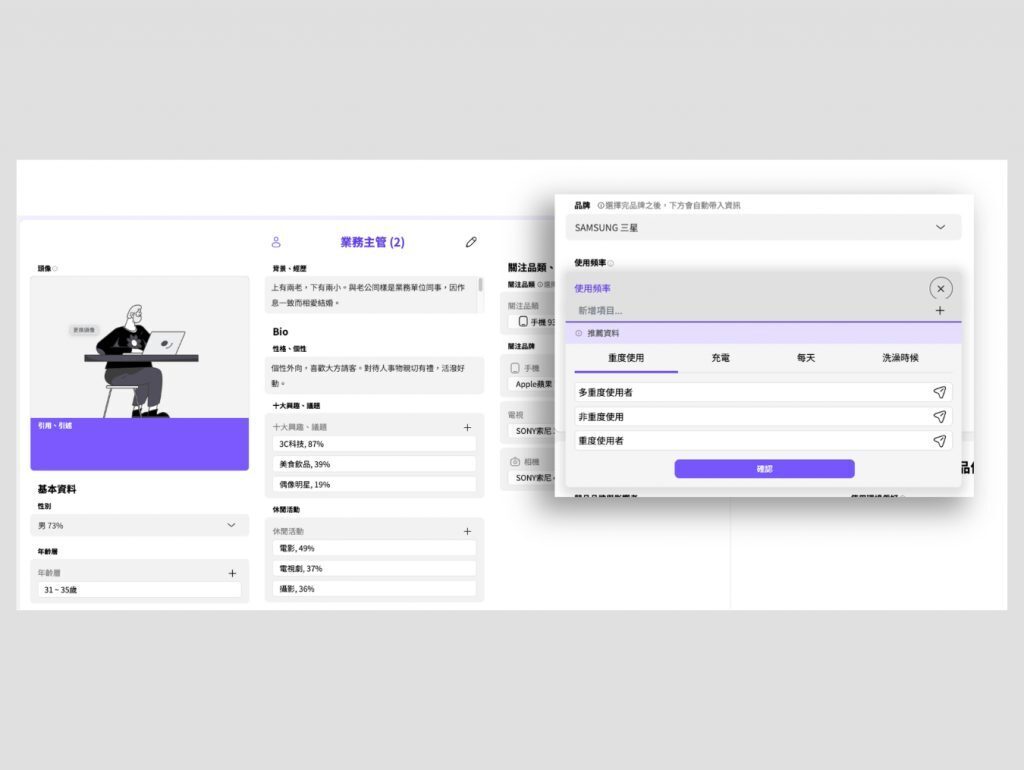Select the 每天 tab
1024x770 pixels.
click(x=806, y=358)
